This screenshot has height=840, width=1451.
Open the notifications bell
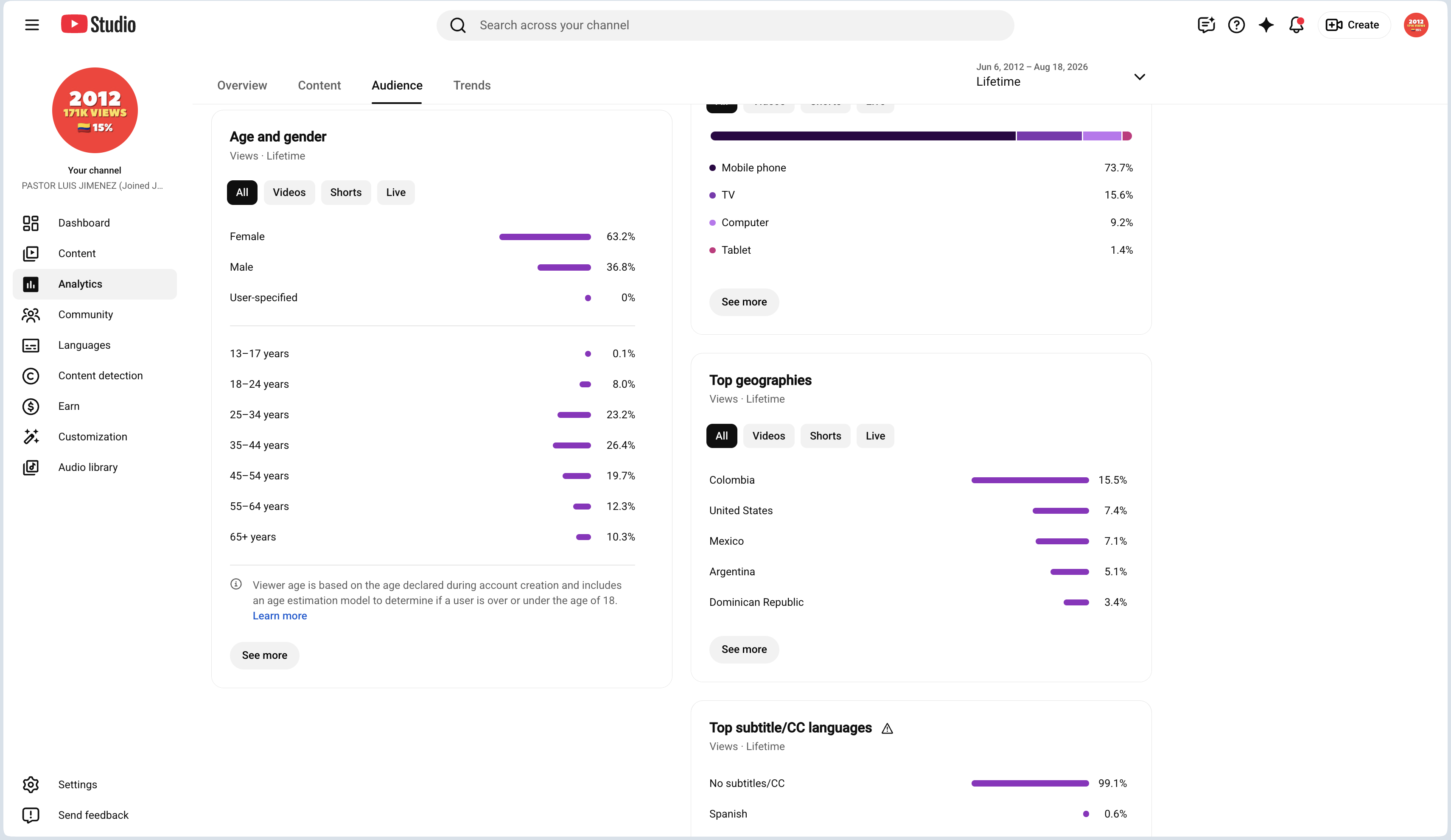(x=1296, y=25)
